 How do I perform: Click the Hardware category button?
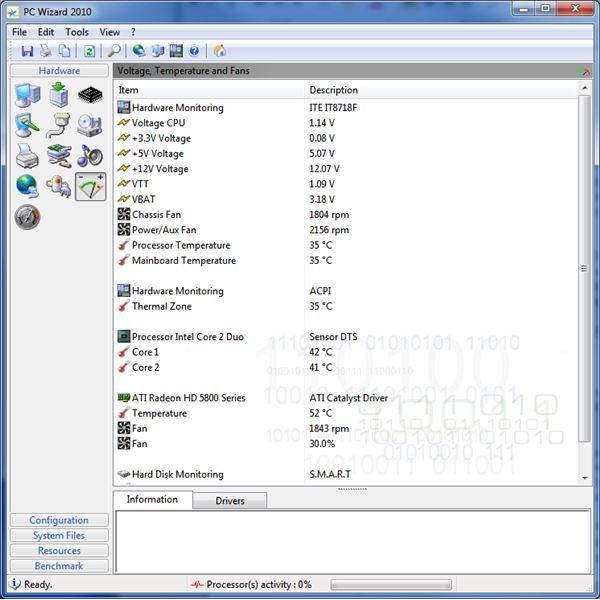click(x=59, y=71)
